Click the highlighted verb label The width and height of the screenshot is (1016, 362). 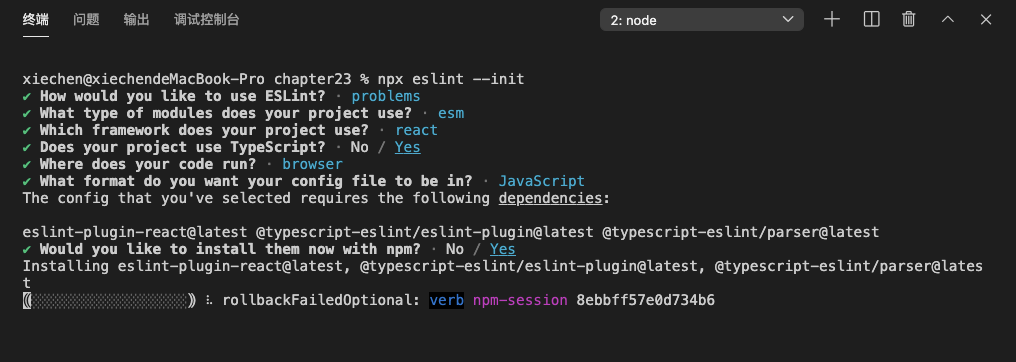[x=446, y=300]
